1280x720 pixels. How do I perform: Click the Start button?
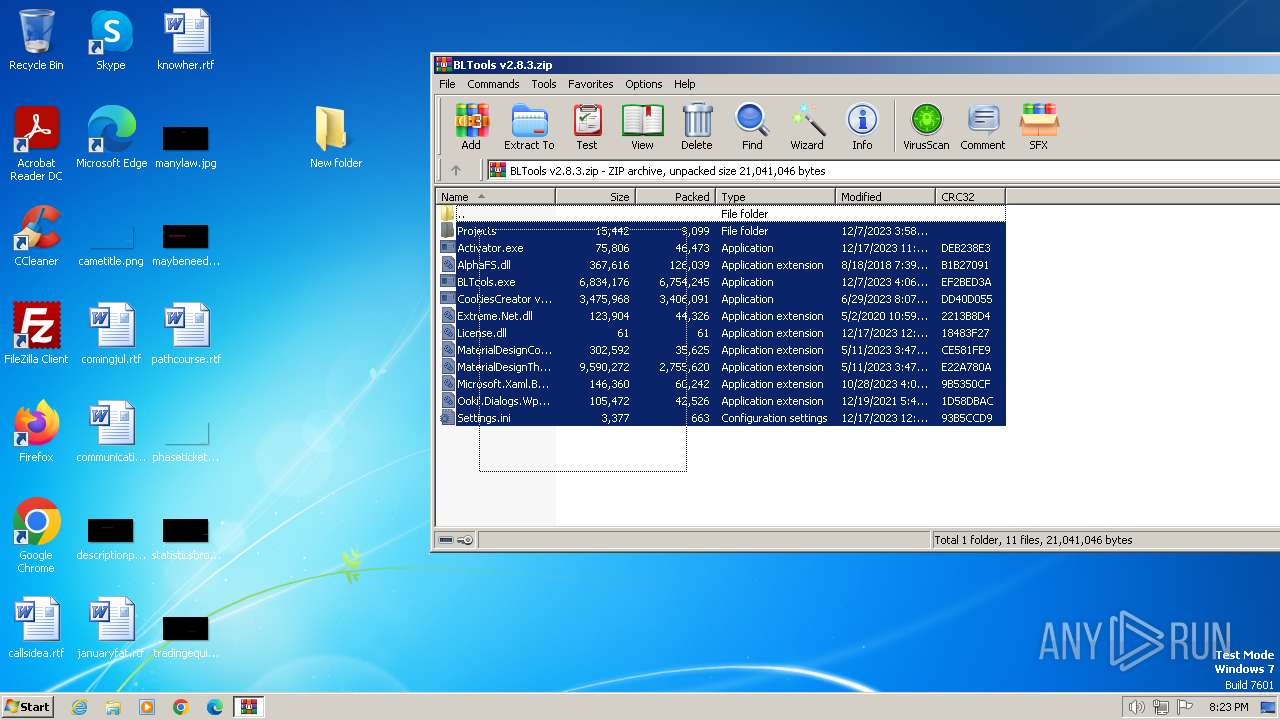click(x=28, y=706)
